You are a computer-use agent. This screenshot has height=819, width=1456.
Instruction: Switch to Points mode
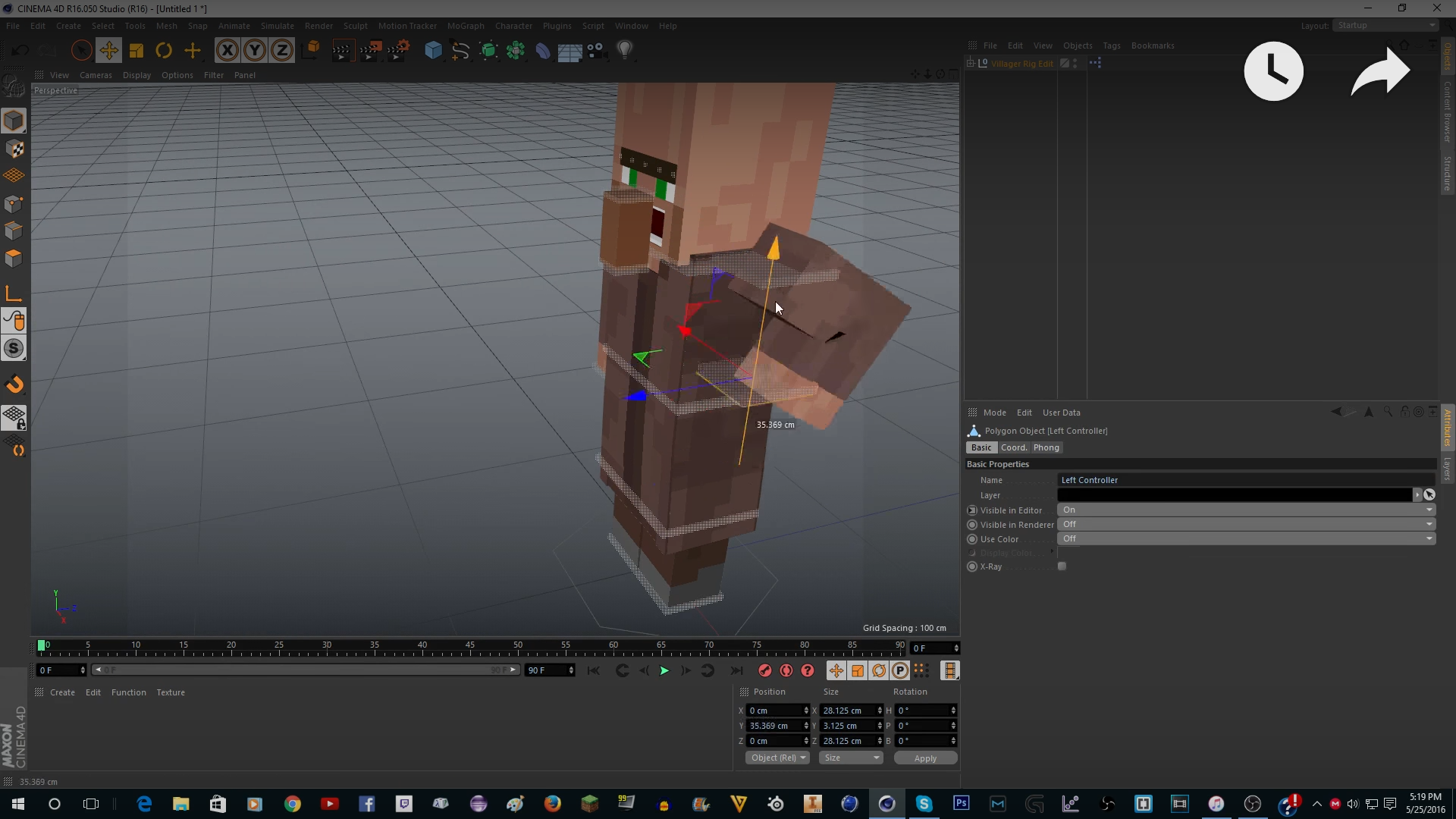coord(14,203)
